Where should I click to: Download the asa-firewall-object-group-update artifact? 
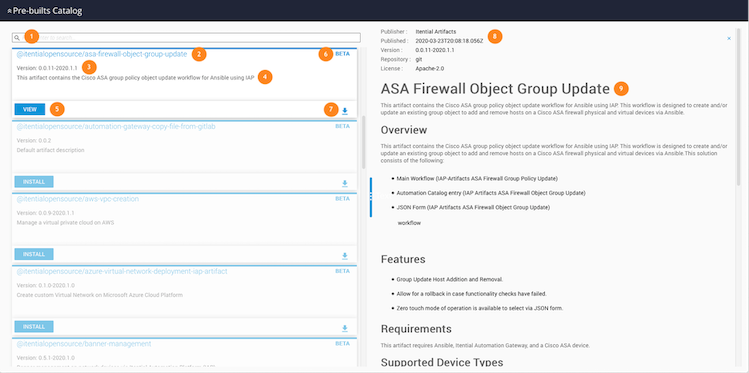click(x=345, y=111)
